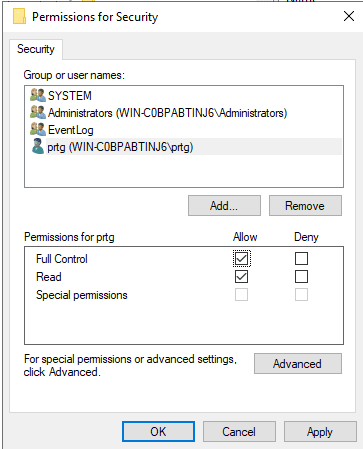Click the Apply button
This screenshot has height=449, width=363.
(x=320, y=432)
